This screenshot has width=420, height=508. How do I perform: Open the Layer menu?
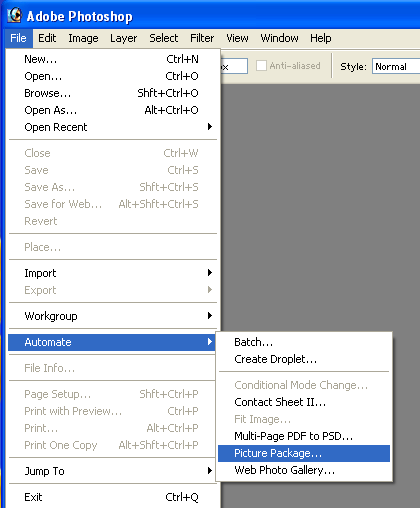[123, 38]
